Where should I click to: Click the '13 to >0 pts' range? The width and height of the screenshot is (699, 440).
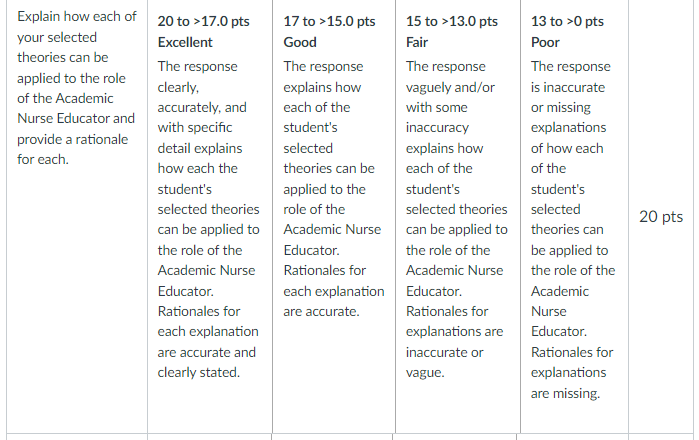[x=567, y=21]
